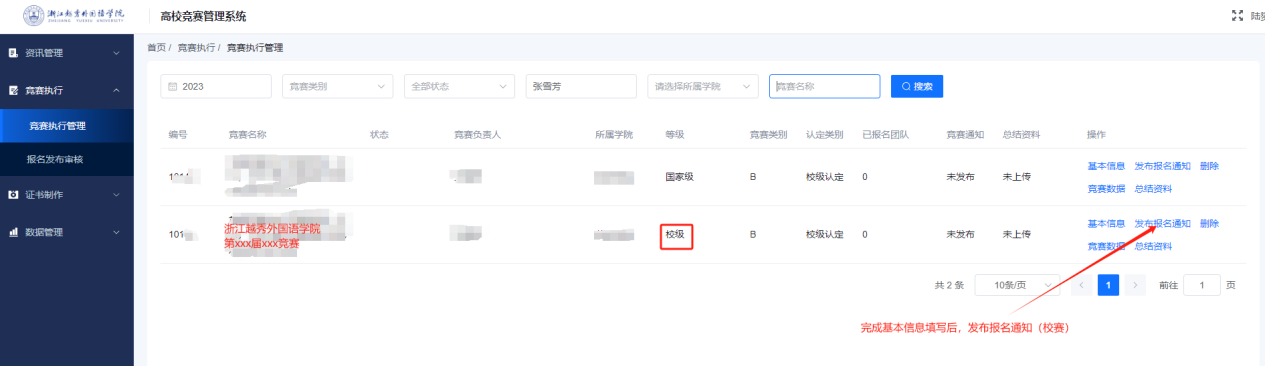This screenshot has width=1265, height=366.
Task: Click the 资讯管理 sidebar icon
Action: point(14,52)
